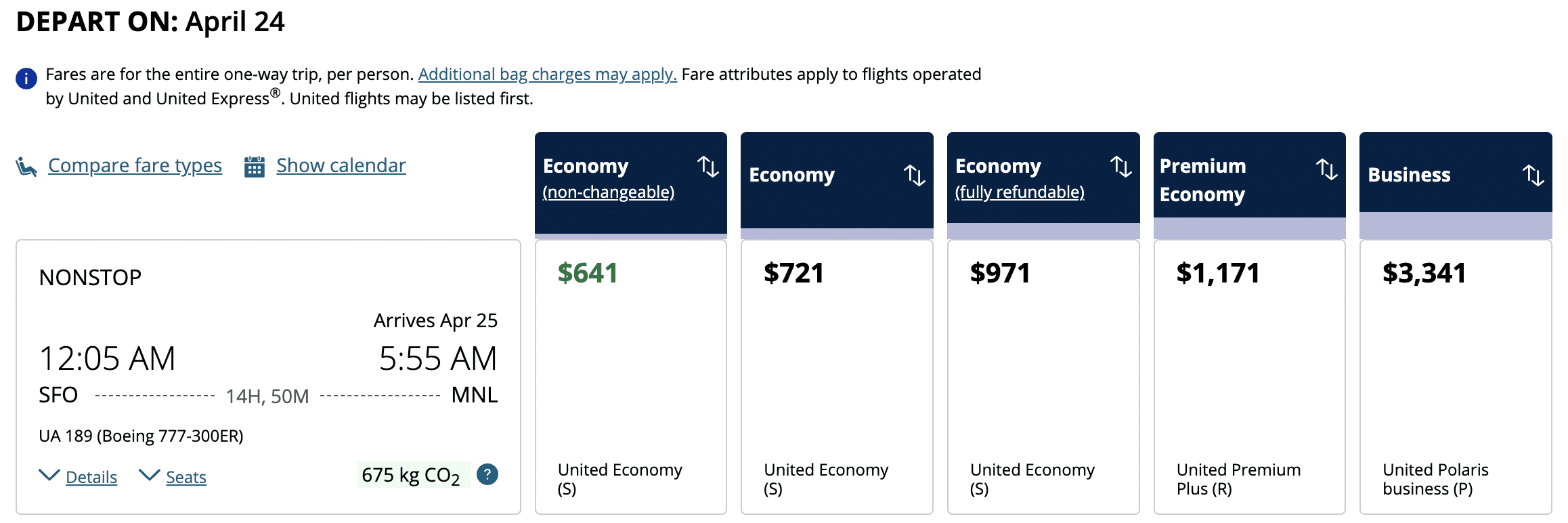Expand the Seats chevron
Image resolution: width=1568 pixels, height=523 pixels.
(x=149, y=476)
